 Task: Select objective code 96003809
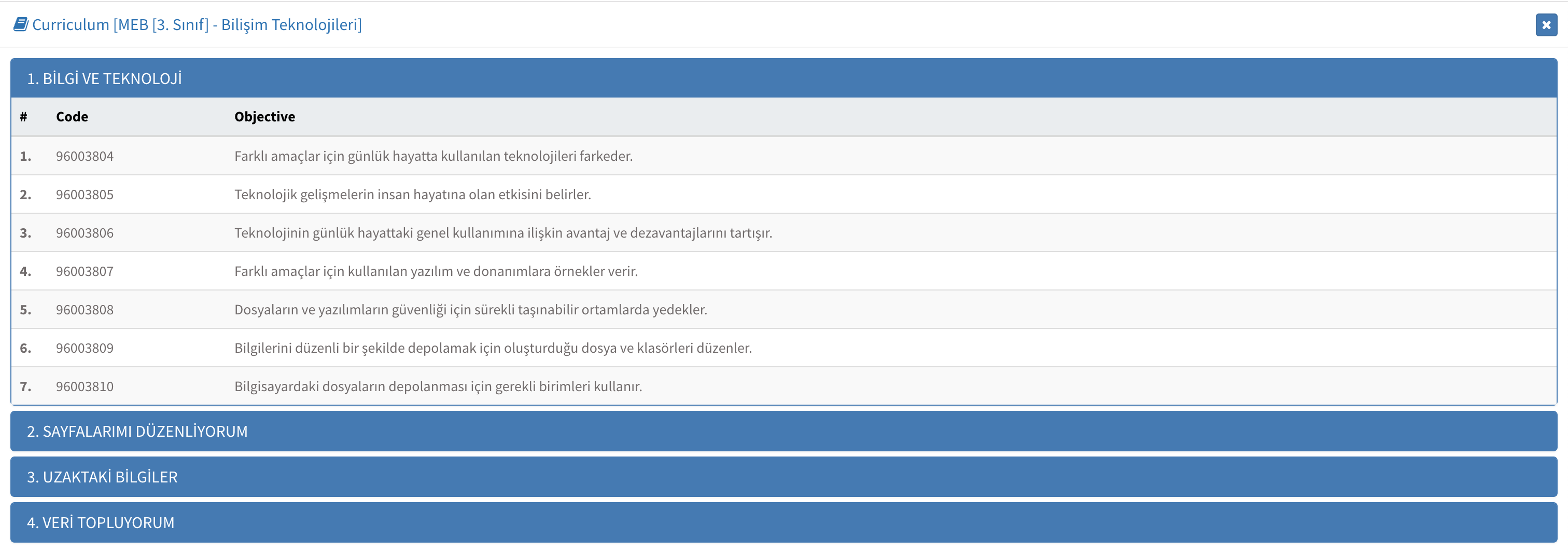click(85, 348)
